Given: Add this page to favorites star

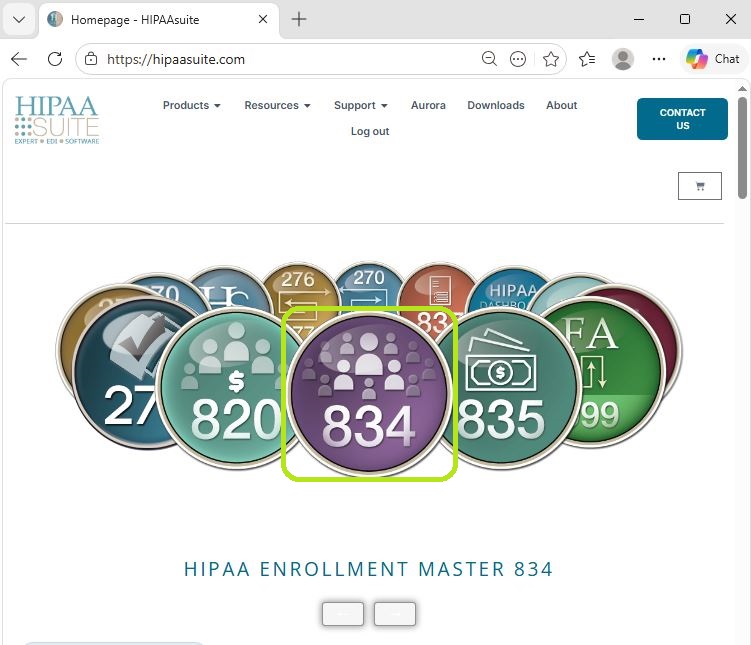Looking at the screenshot, I should click(x=551, y=59).
